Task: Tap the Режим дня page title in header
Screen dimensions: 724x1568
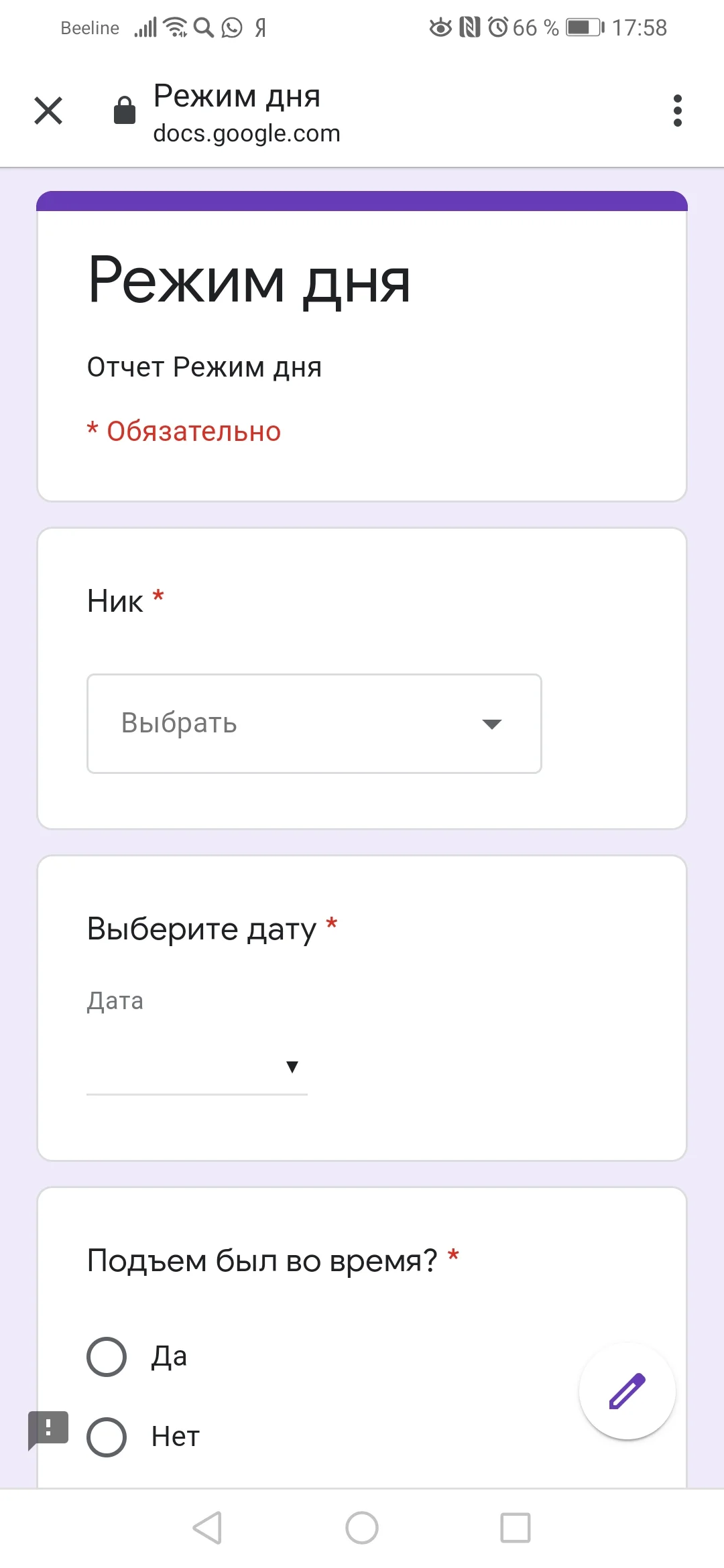Action: pos(237,96)
